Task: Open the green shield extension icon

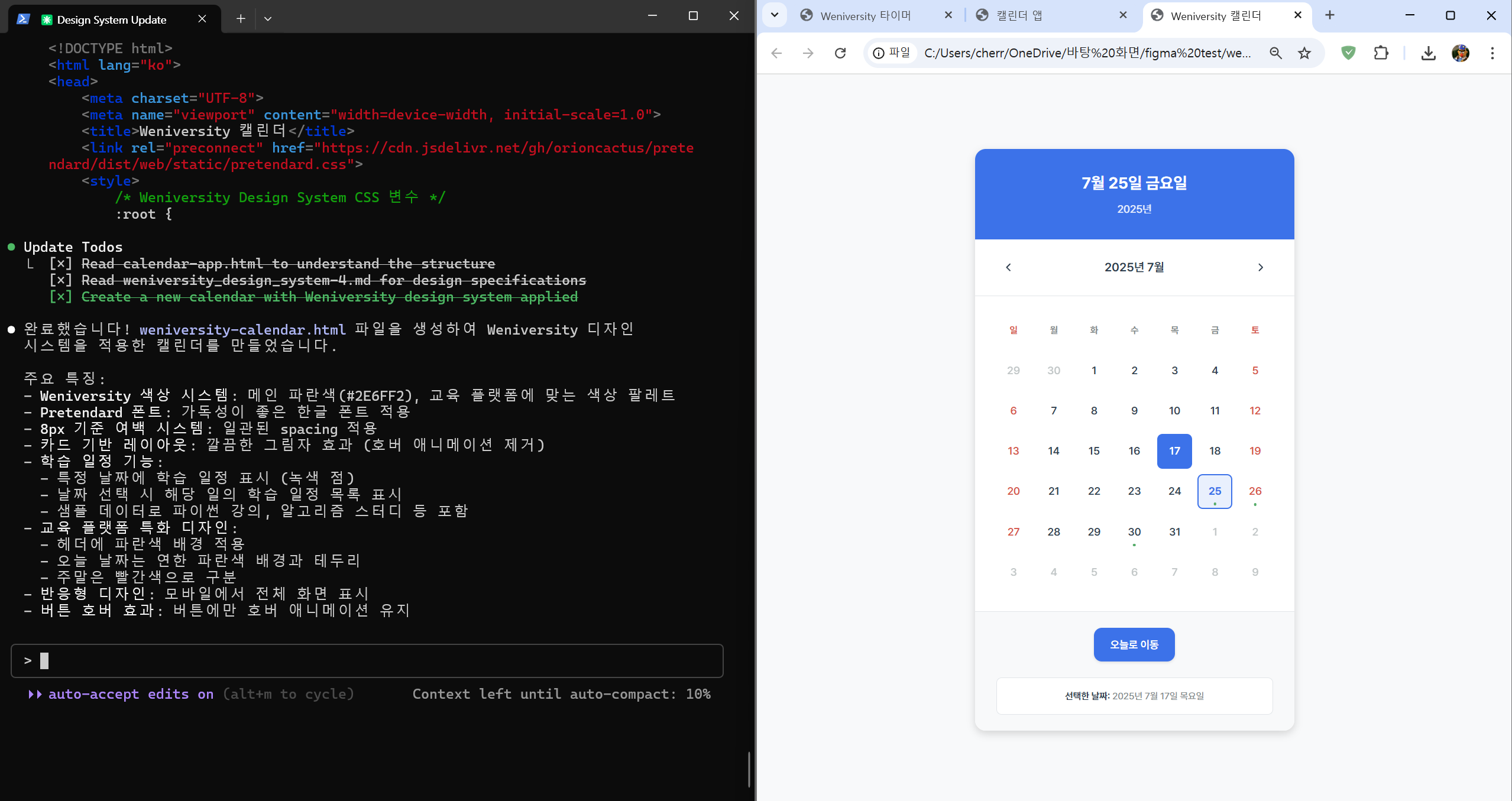Action: [x=1348, y=53]
